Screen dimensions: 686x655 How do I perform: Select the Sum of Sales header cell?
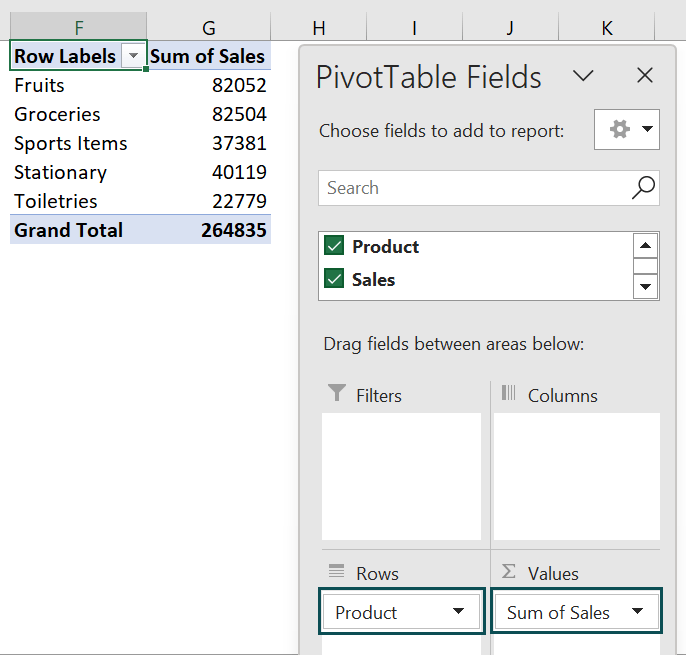coord(209,56)
